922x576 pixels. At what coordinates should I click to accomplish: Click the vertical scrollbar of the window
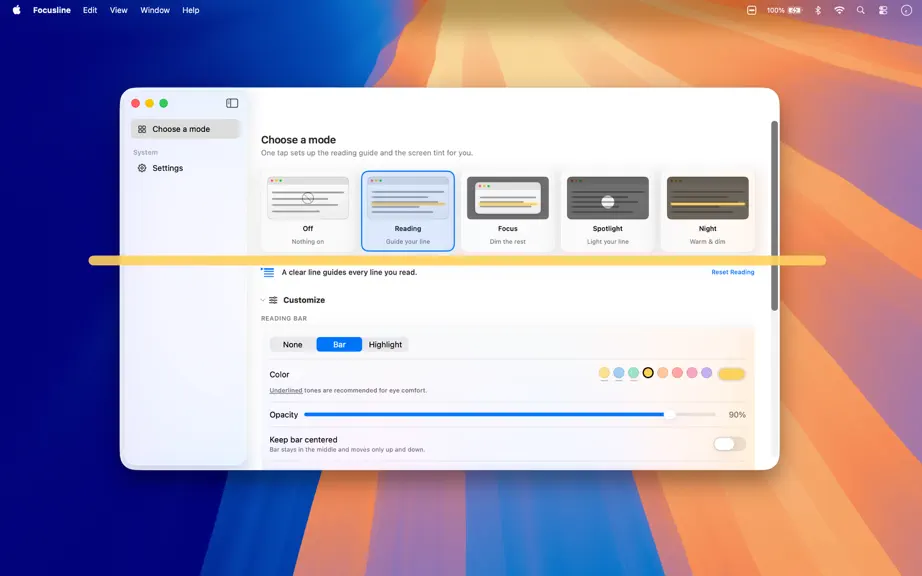[774, 216]
